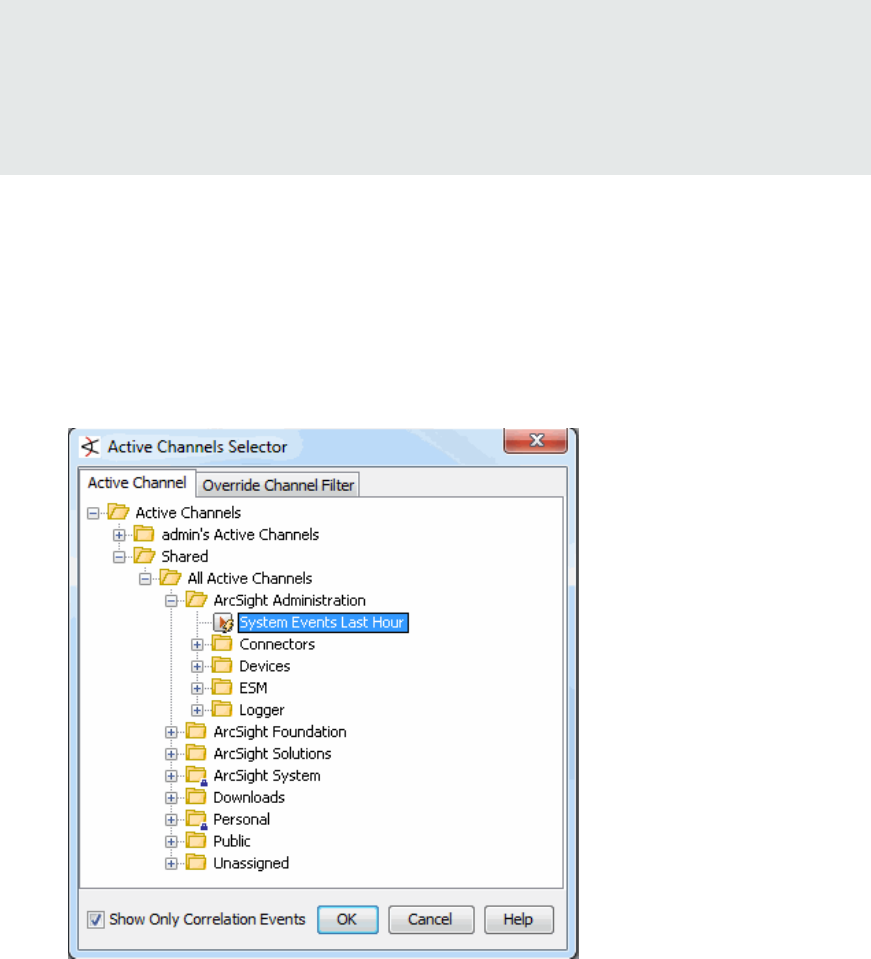Expand the Logger node
Screen dimensions: 871x959
197,711
